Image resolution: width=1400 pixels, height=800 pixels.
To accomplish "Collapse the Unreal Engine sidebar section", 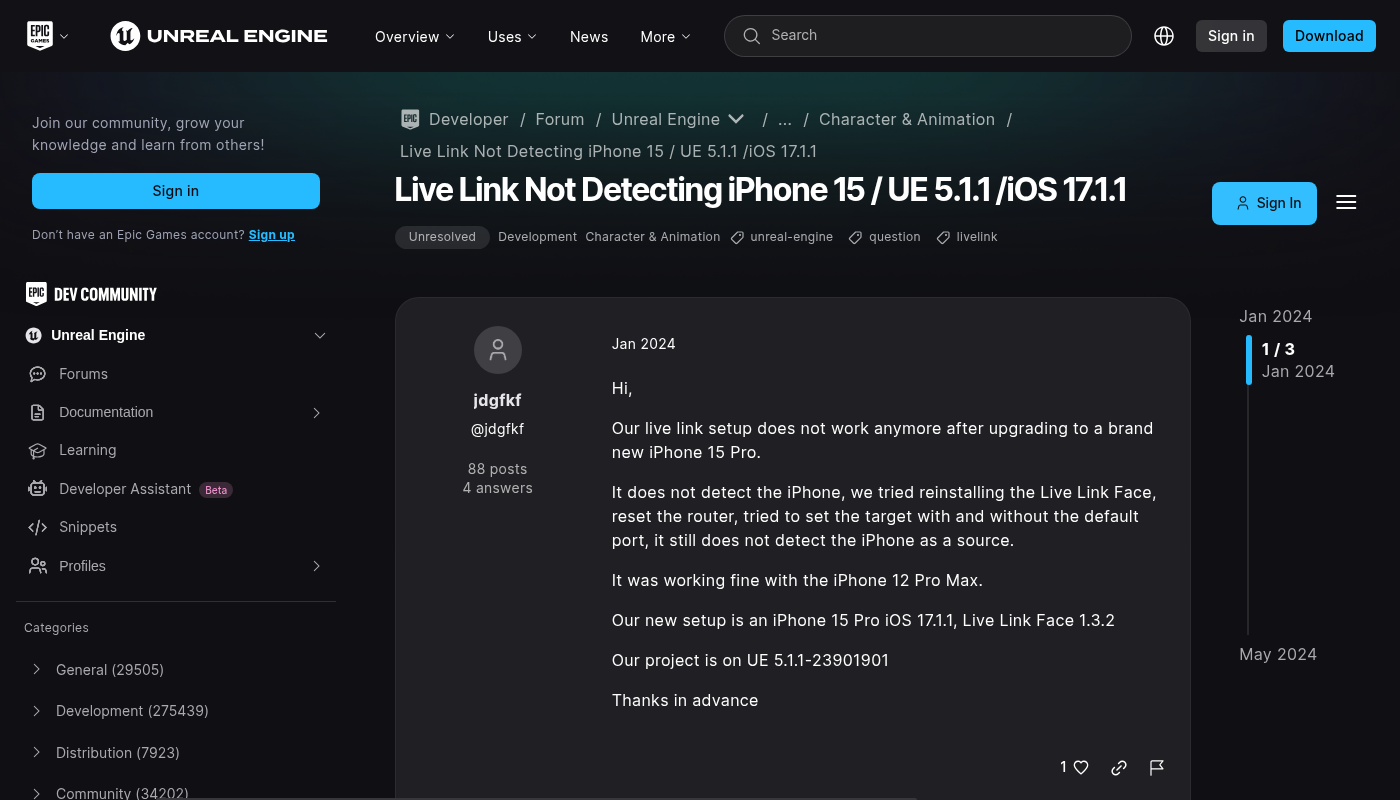I will (x=320, y=335).
